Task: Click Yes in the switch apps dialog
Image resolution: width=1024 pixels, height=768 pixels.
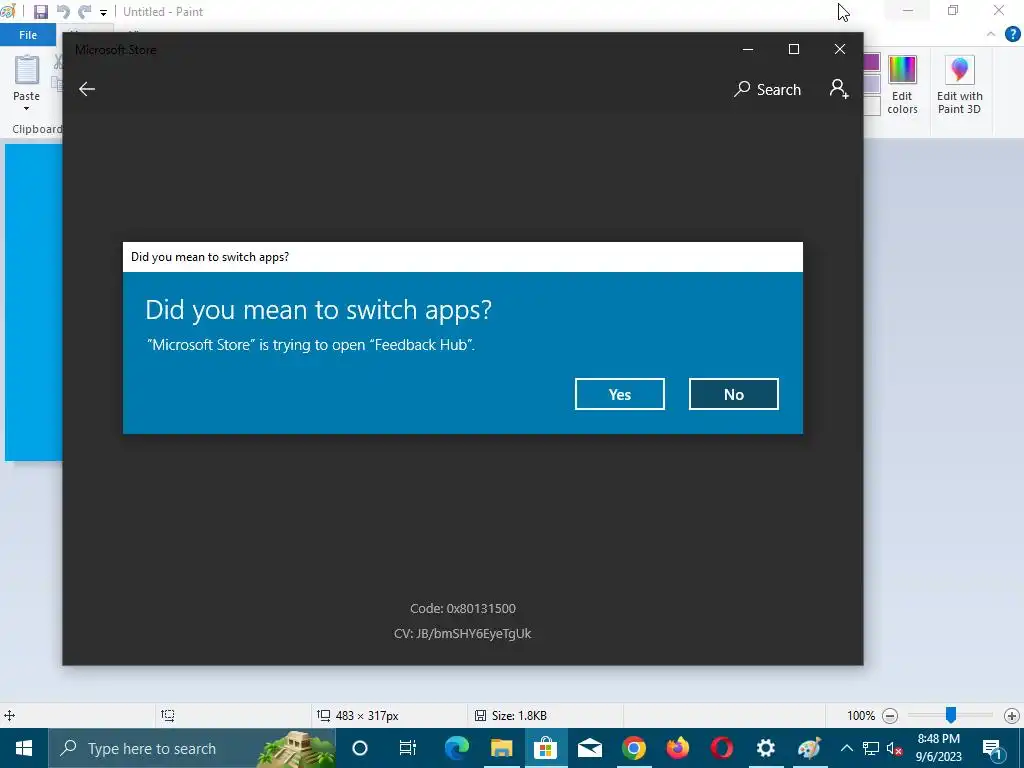Action: pos(620,394)
